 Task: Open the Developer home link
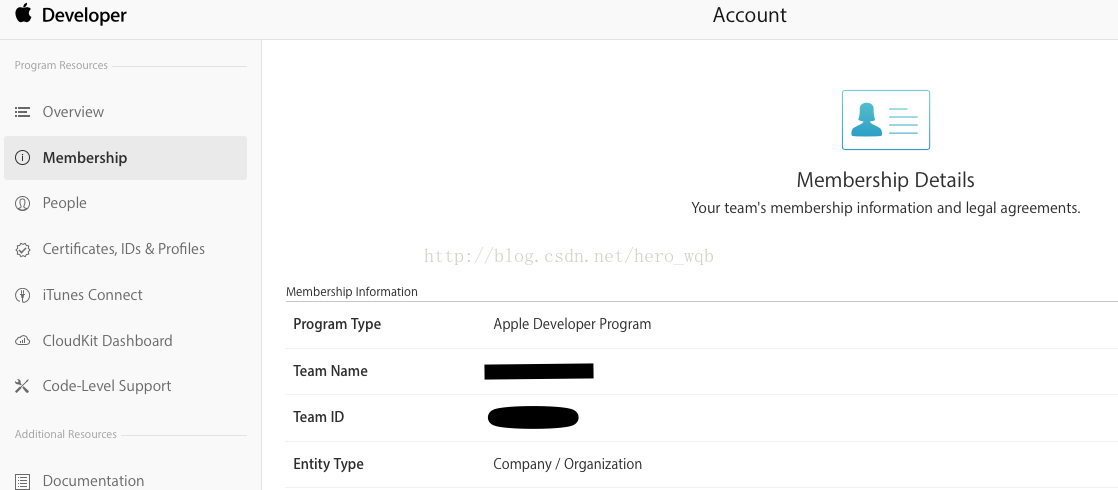84,15
